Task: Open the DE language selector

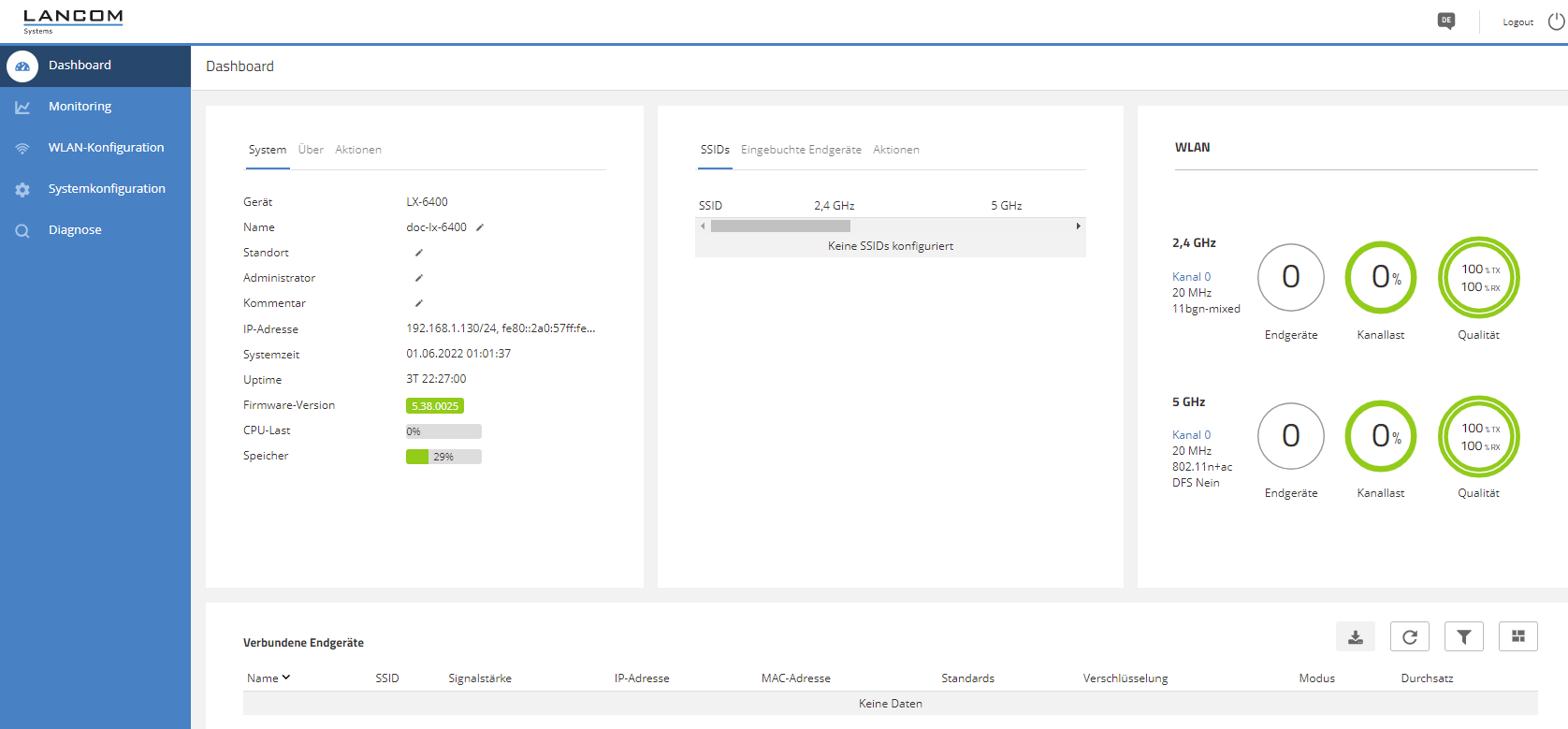Action: click(1446, 21)
